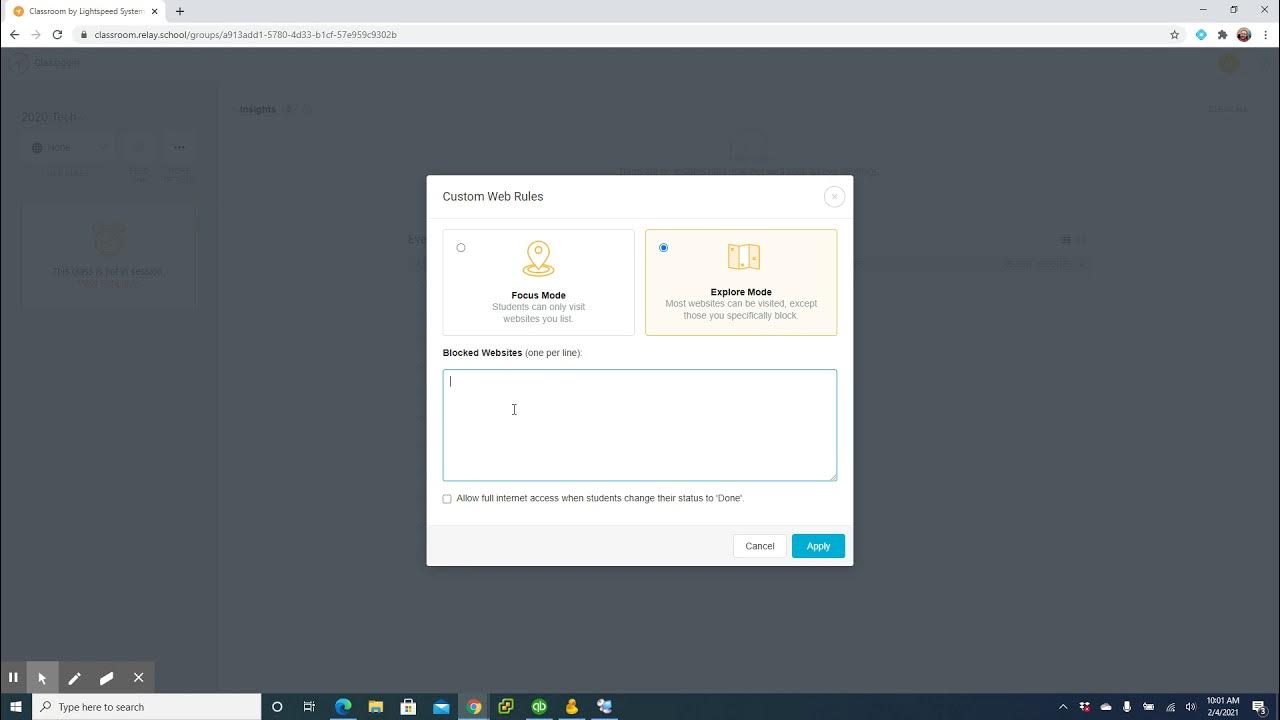Viewport: 1280px width, 720px height.
Task: Close the Classroom browser tab
Action: click(x=155, y=11)
